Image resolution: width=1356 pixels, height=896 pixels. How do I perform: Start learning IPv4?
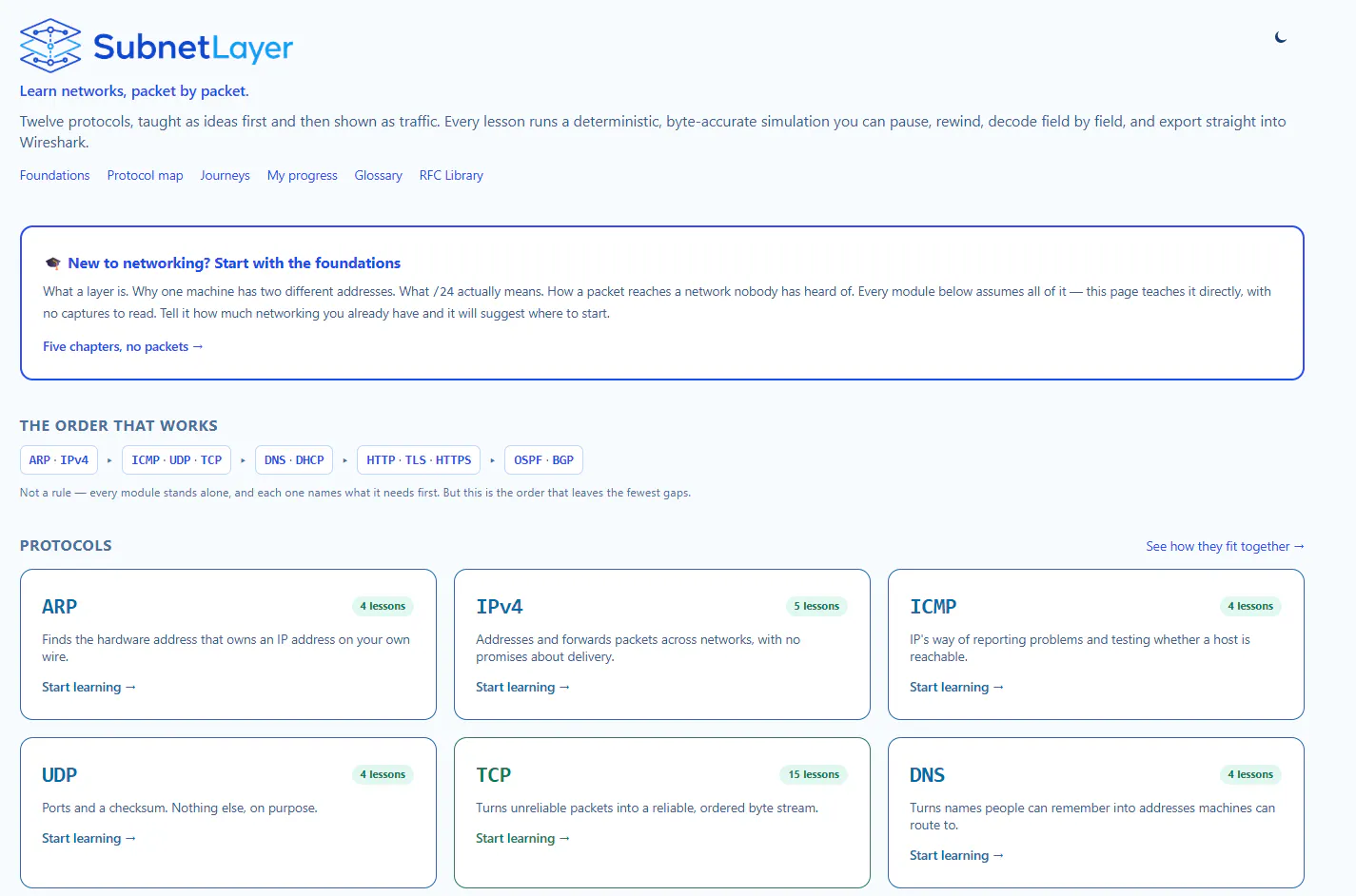(x=522, y=687)
